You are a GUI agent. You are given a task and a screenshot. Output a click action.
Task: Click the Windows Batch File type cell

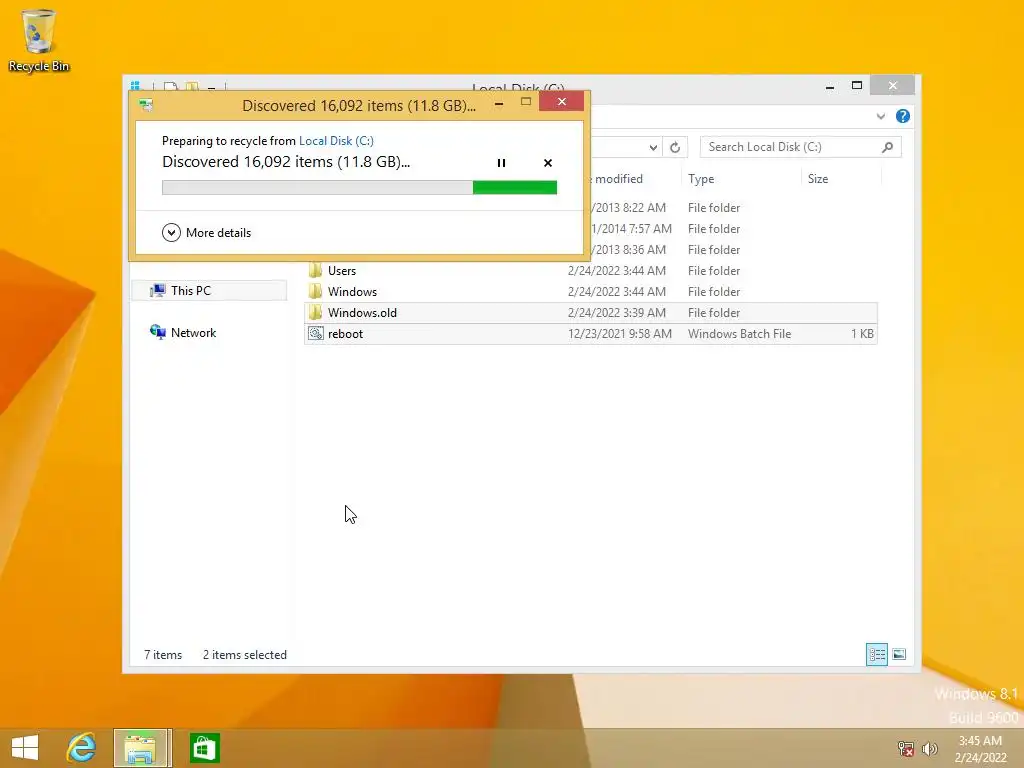point(739,334)
